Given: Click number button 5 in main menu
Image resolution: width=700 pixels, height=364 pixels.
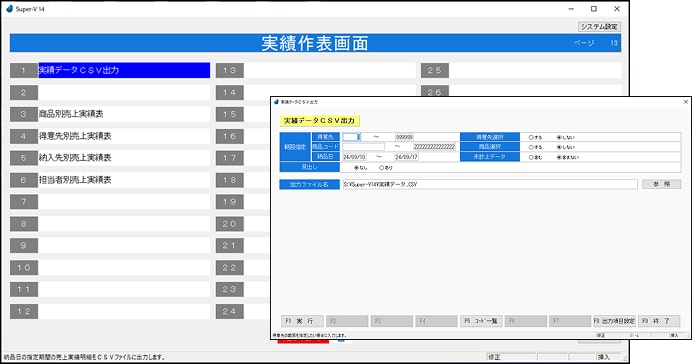Looking at the screenshot, I should click(24, 158).
